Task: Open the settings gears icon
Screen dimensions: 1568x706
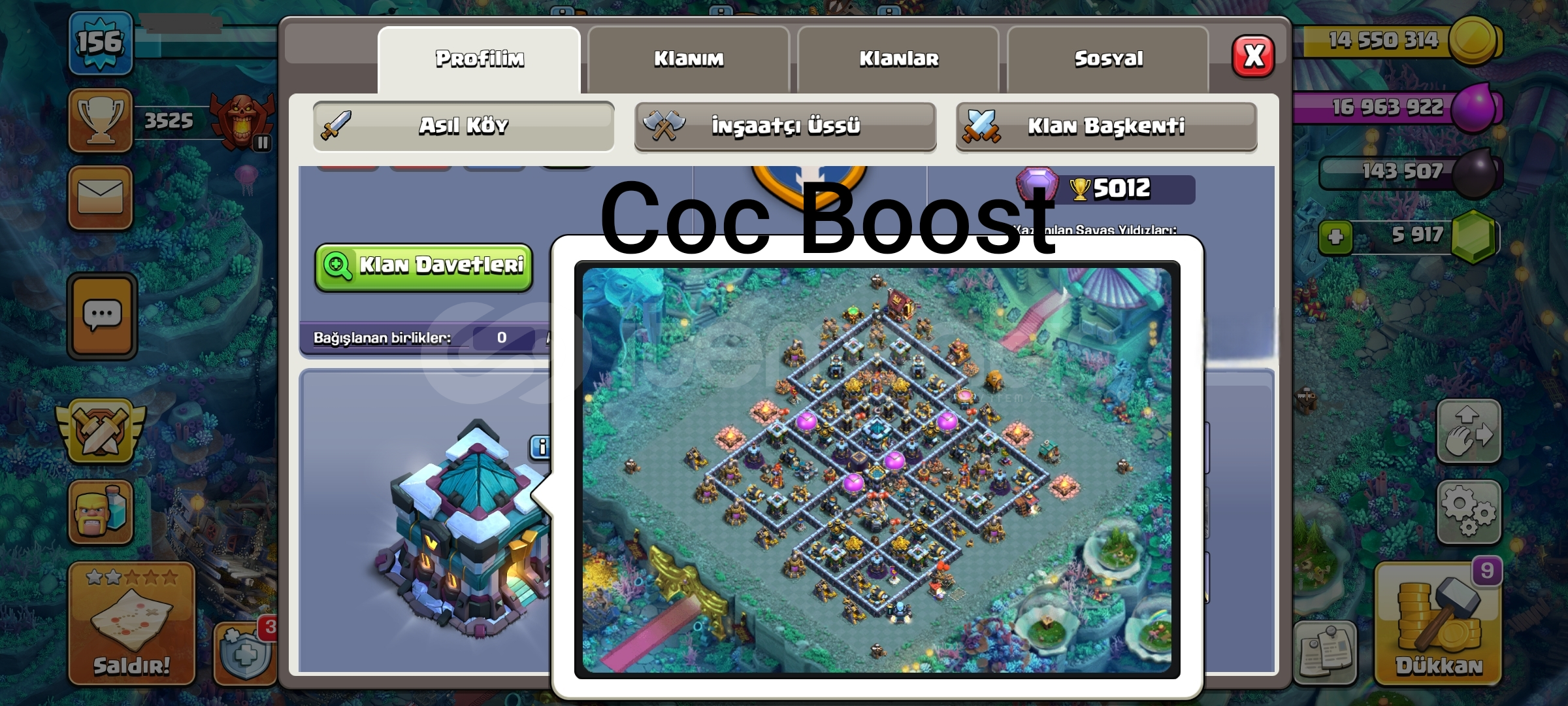Action: pos(1469,512)
